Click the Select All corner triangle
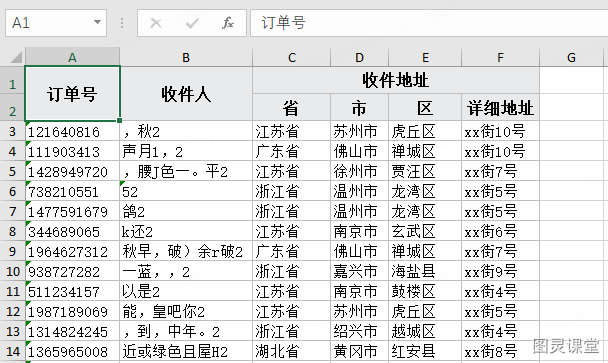The image size is (608, 363). click(16, 57)
